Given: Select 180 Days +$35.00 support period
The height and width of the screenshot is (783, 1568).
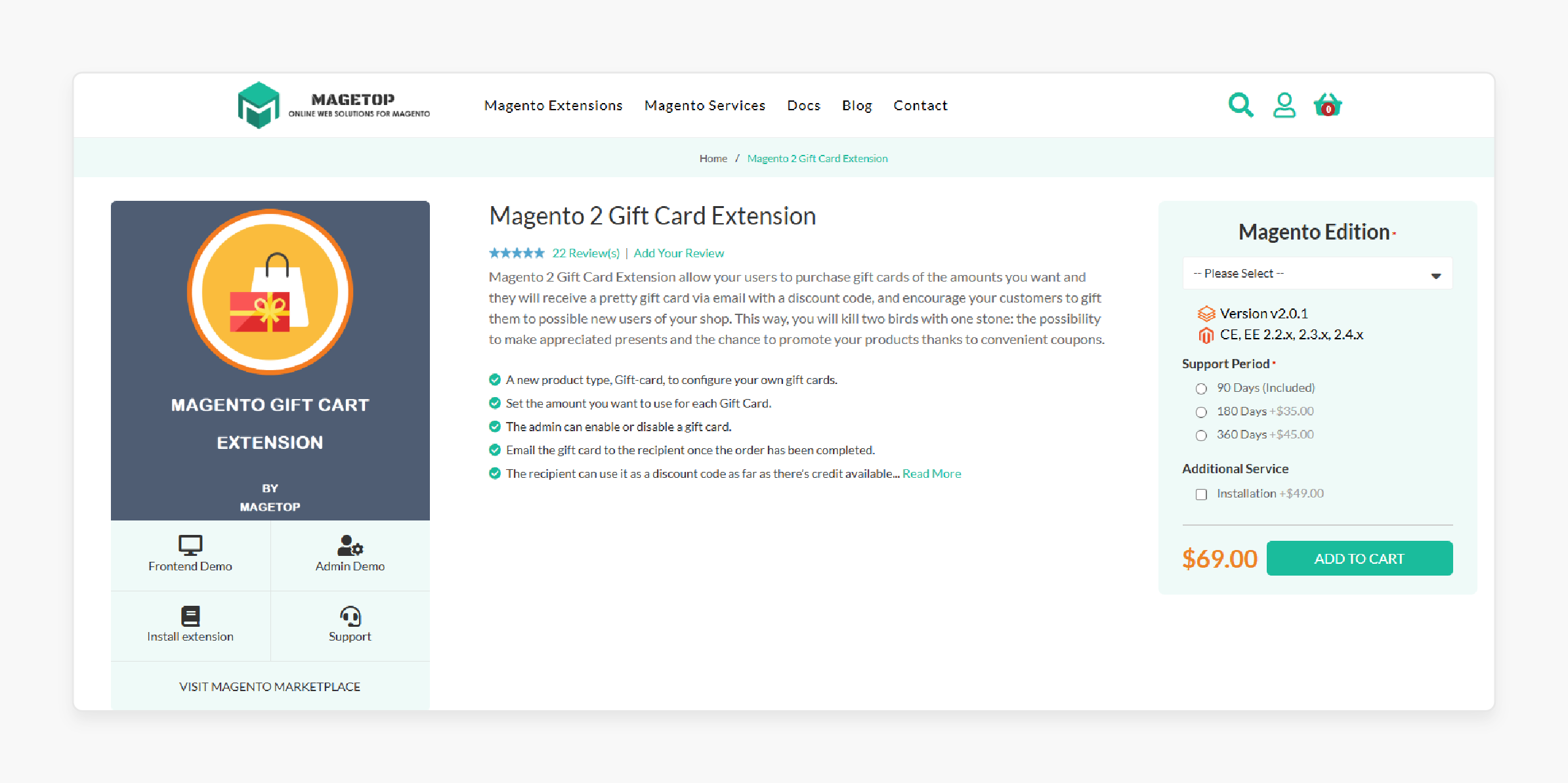Looking at the screenshot, I should point(1201,412).
